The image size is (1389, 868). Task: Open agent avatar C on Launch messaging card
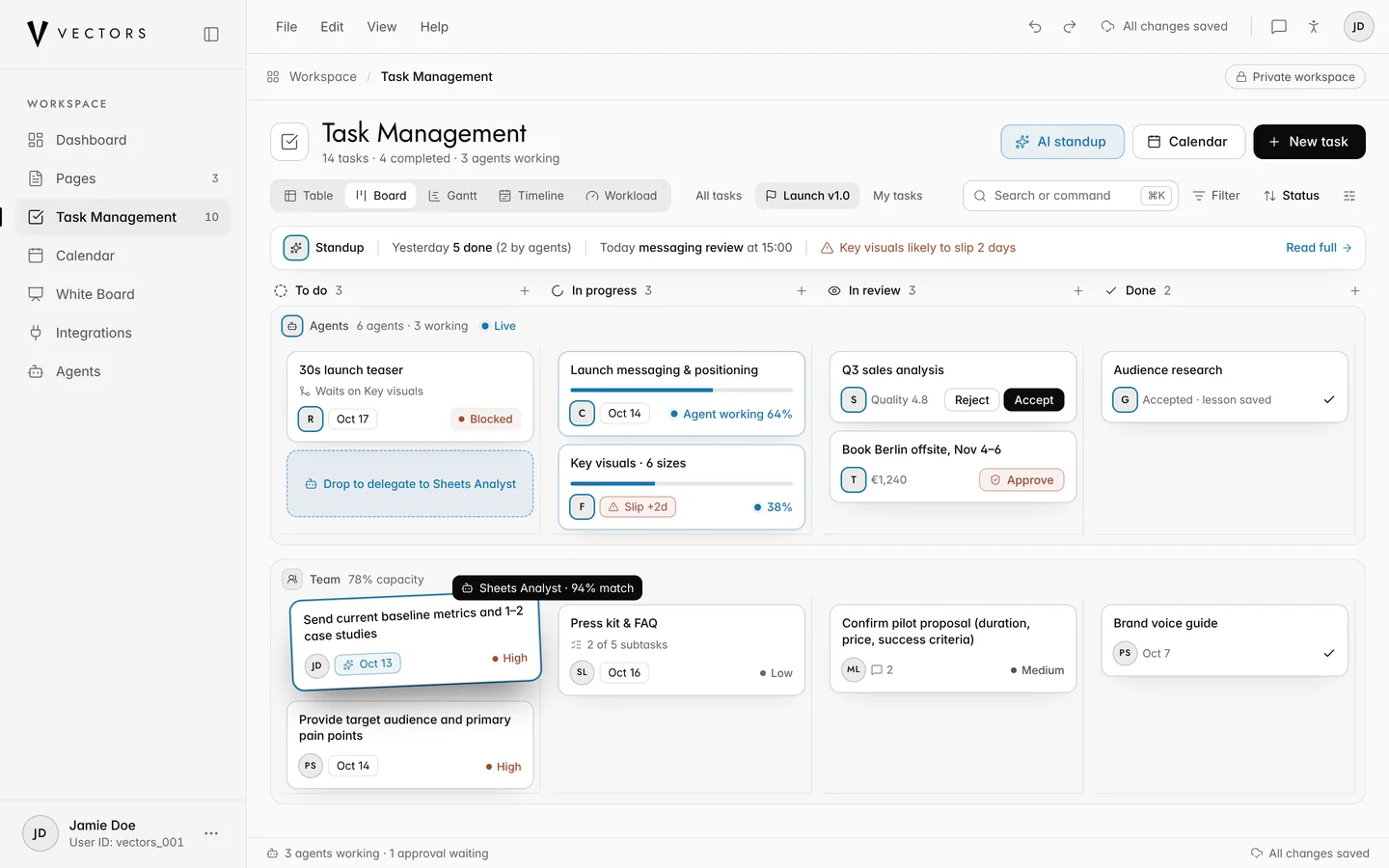pos(582,414)
